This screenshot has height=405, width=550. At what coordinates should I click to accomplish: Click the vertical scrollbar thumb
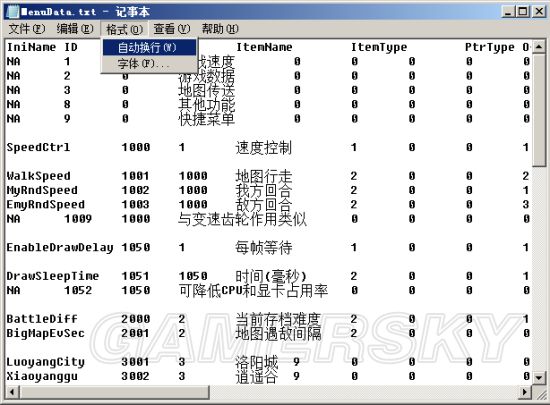point(539,110)
